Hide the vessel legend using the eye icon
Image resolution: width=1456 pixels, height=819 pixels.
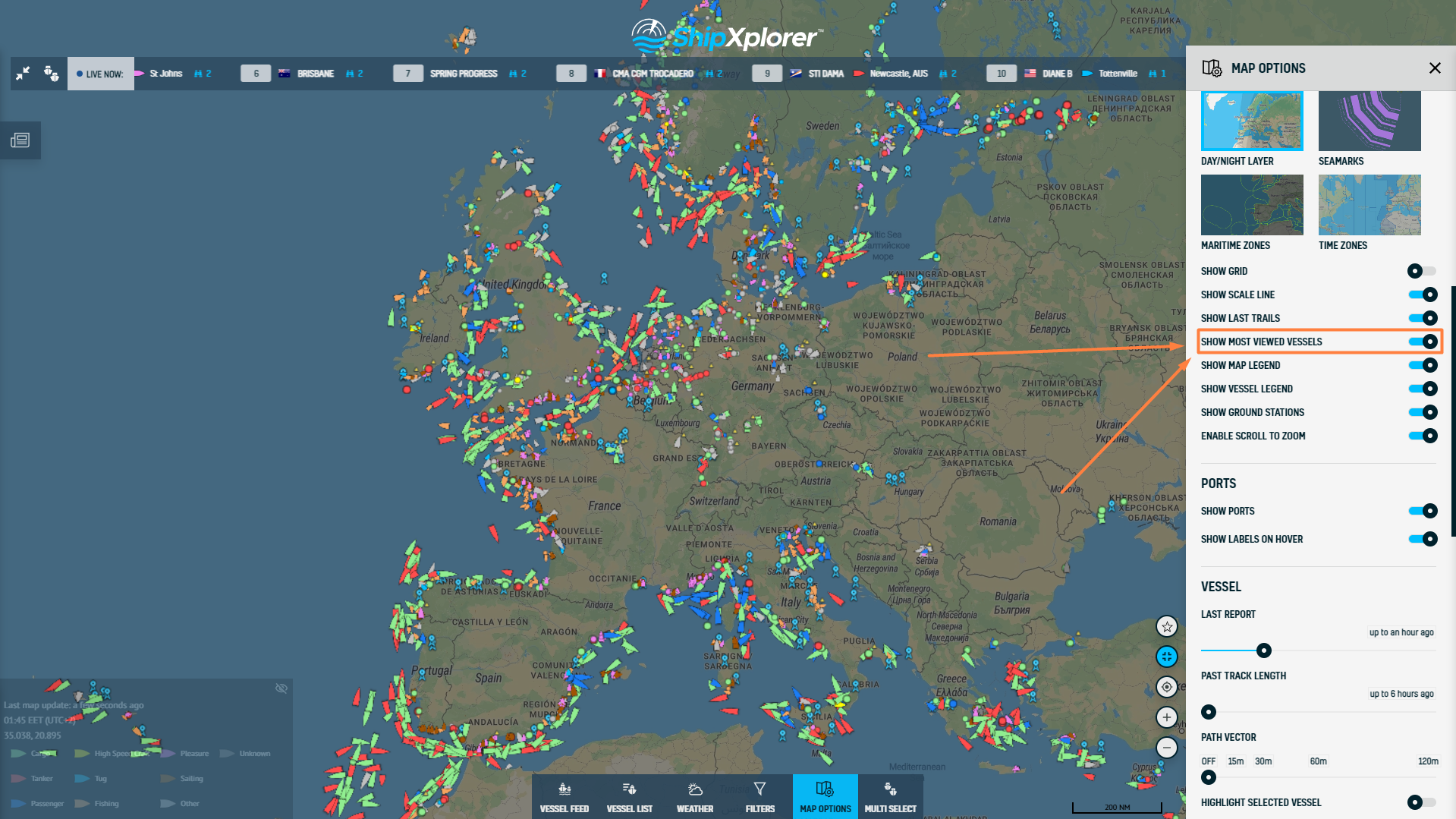click(281, 688)
